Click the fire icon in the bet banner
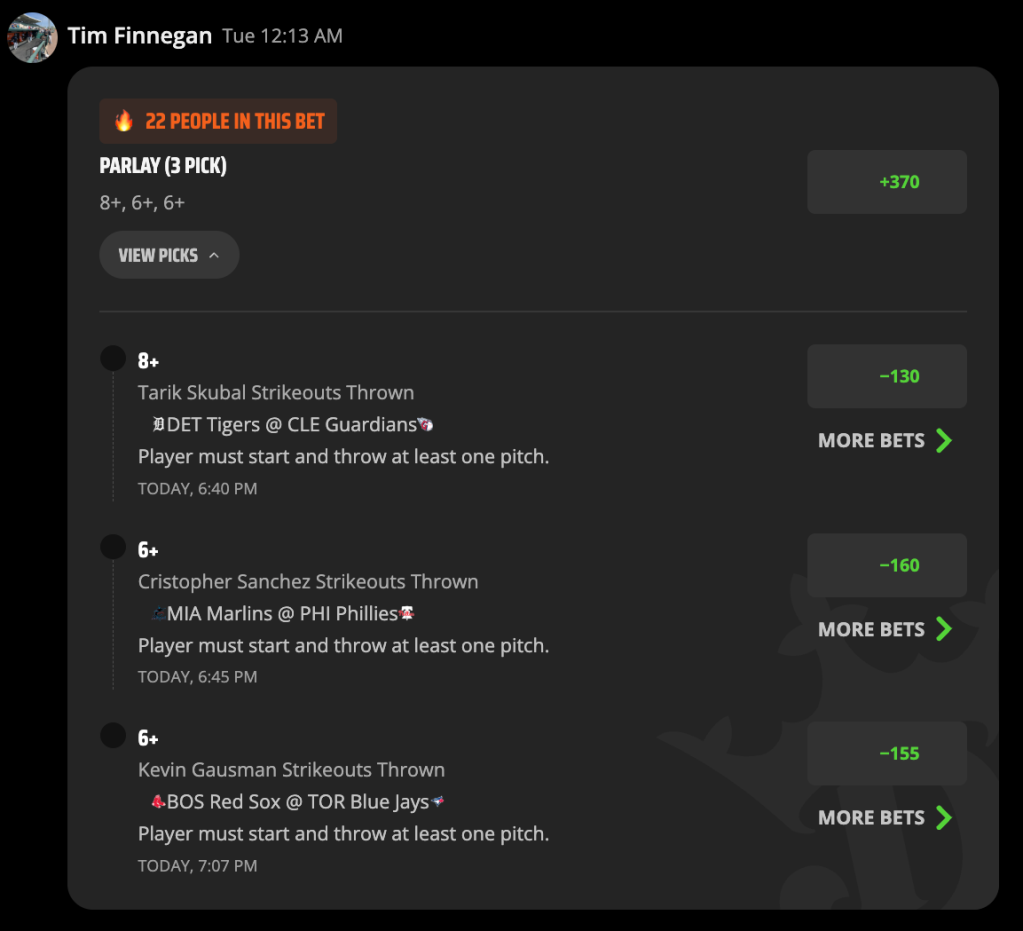Viewport: 1023px width, 931px height. pyautogui.click(x=123, y=121)
